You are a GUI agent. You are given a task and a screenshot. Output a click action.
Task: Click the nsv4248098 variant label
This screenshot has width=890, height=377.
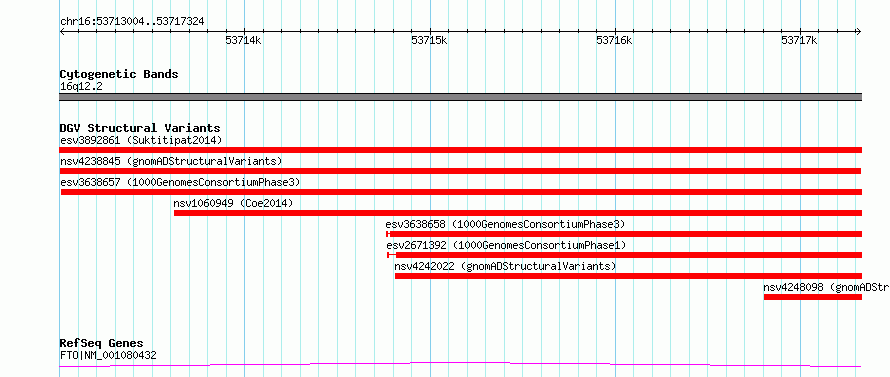[x=826, y=287]
